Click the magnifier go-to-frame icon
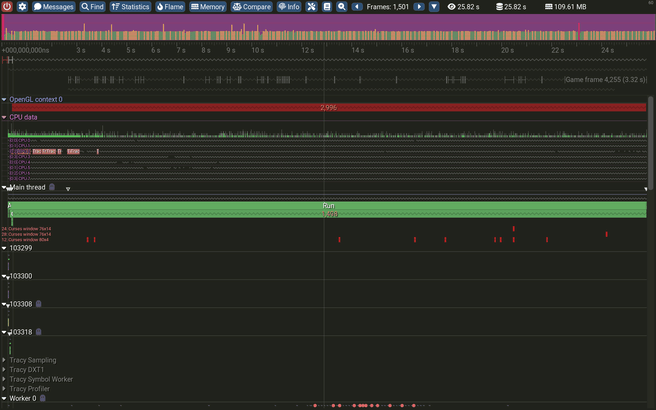The height and width of the screenshot is (410, 656). [341, 7]
